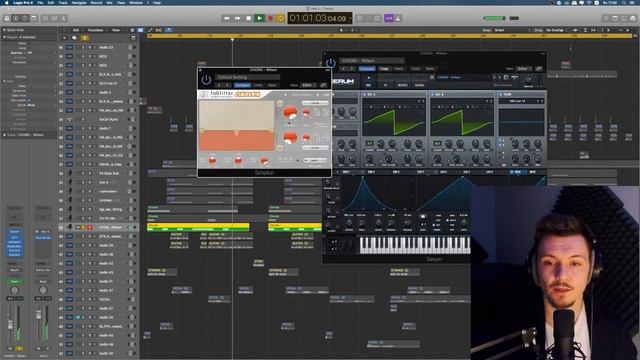Viewport: 640px width, 360px height.
Task: Show the Toolbar using control bar button
Action: 34,18
